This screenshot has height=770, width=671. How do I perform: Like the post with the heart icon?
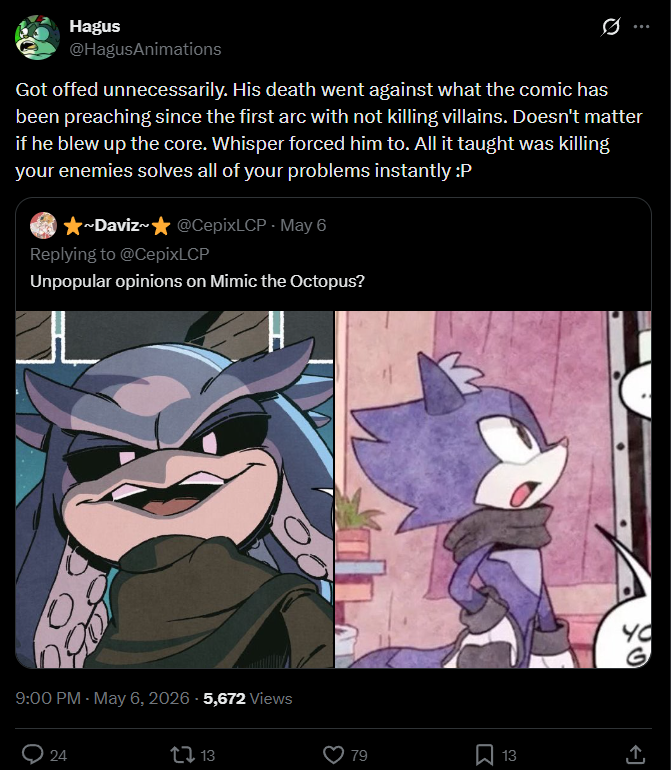[334, 754]
